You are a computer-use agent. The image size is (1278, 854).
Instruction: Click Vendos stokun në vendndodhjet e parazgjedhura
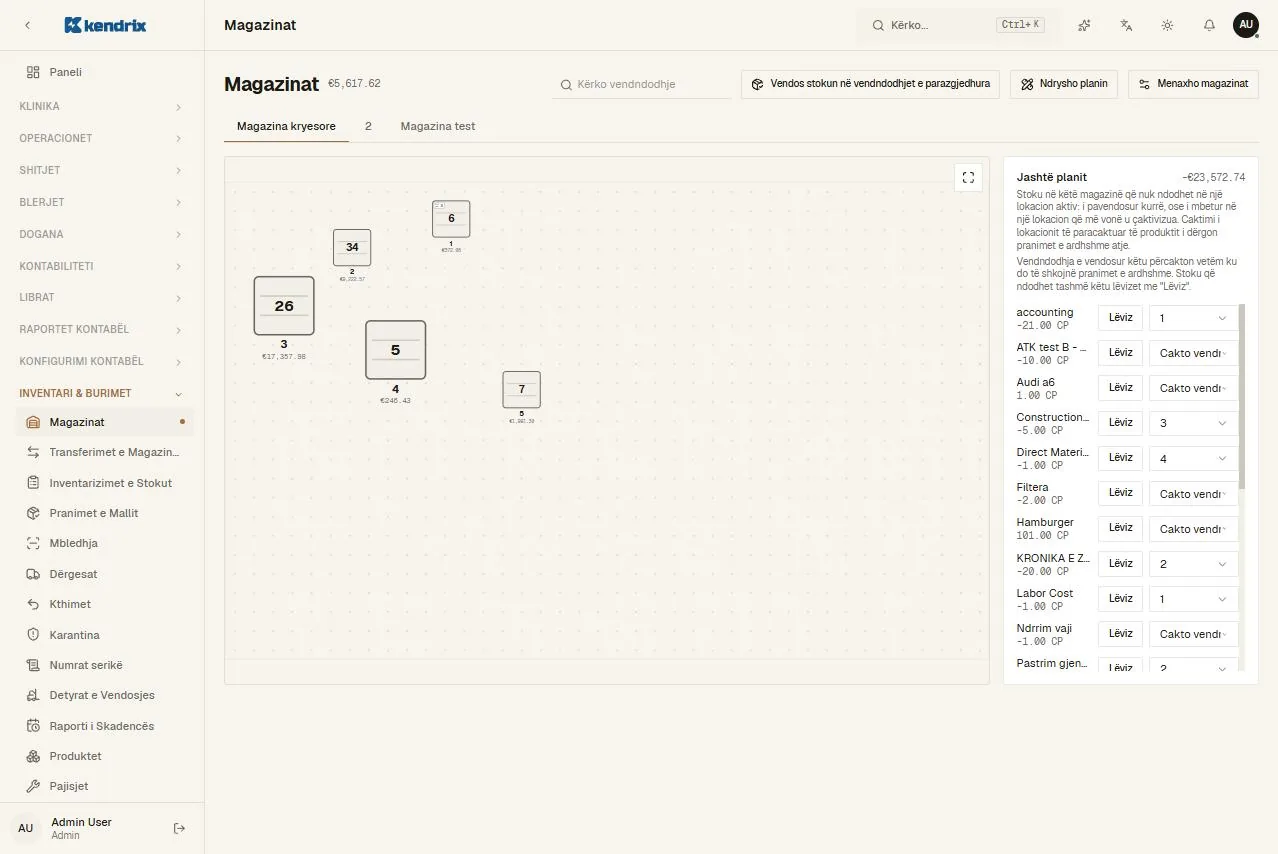click(x=871, y=84)
